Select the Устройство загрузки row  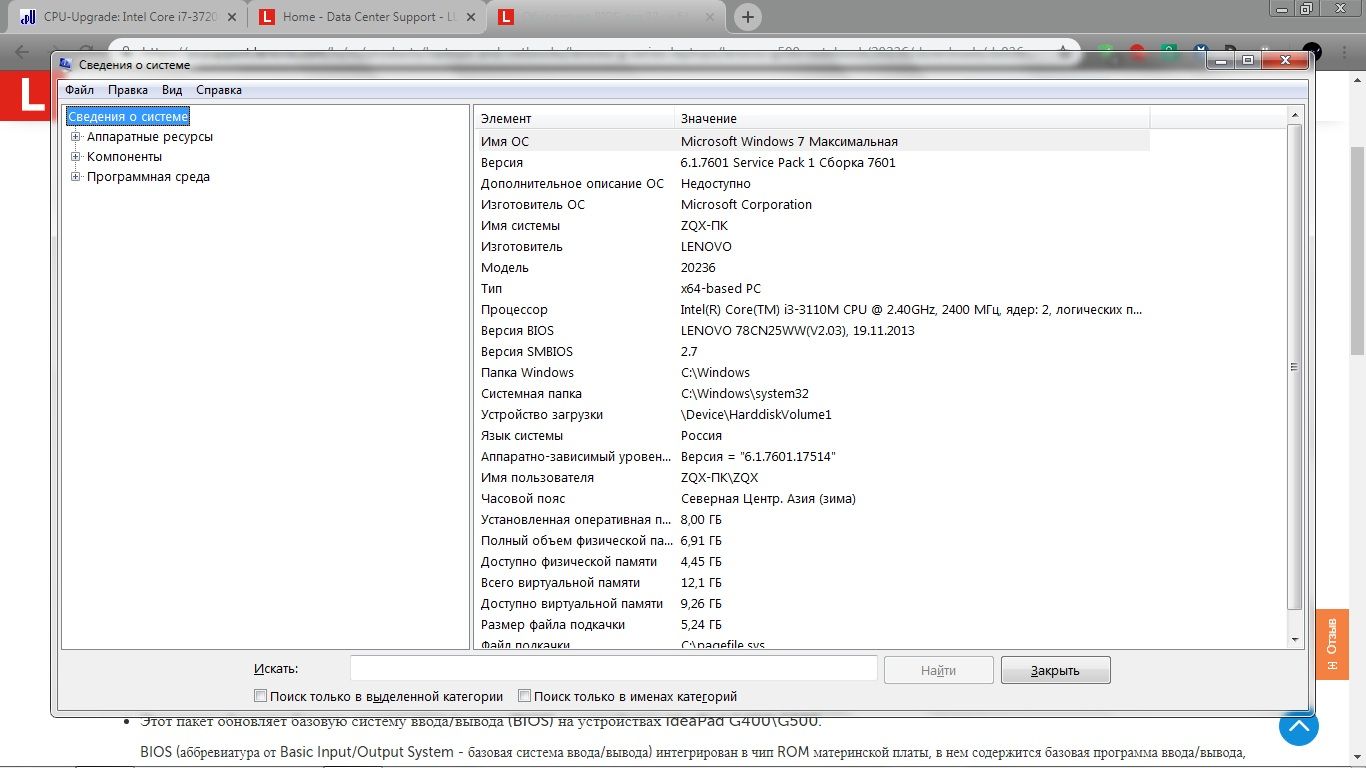coord(811,414)
